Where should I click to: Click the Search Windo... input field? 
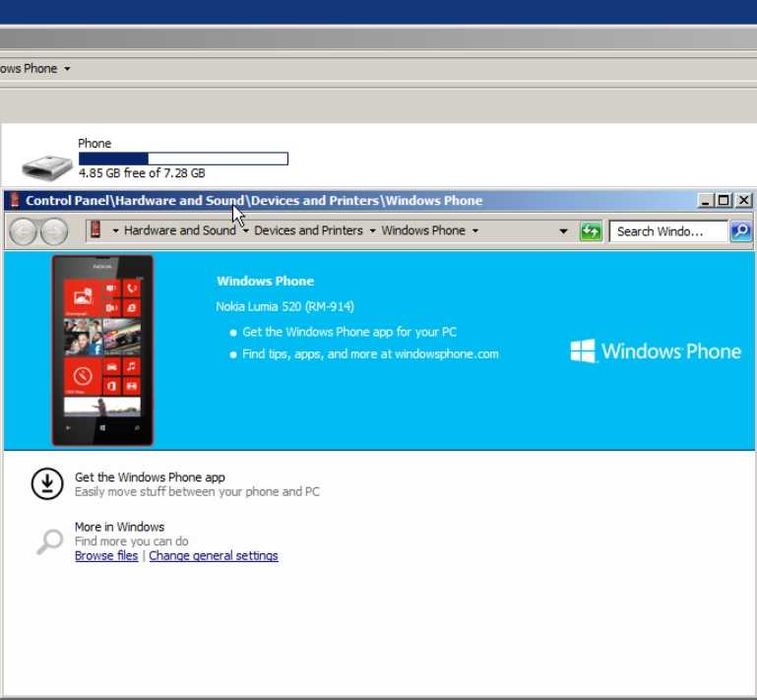tap(668, 231)
